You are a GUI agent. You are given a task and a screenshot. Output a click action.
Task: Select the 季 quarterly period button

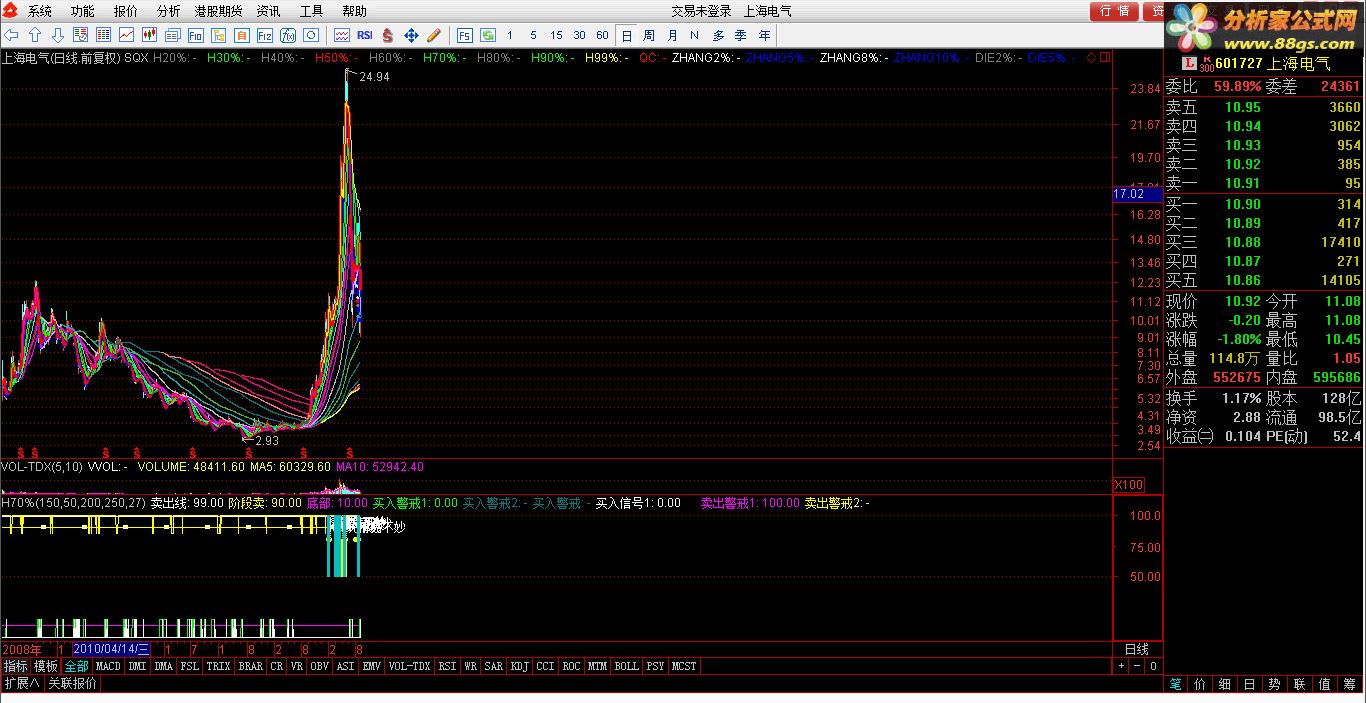[x=741, y=35]
